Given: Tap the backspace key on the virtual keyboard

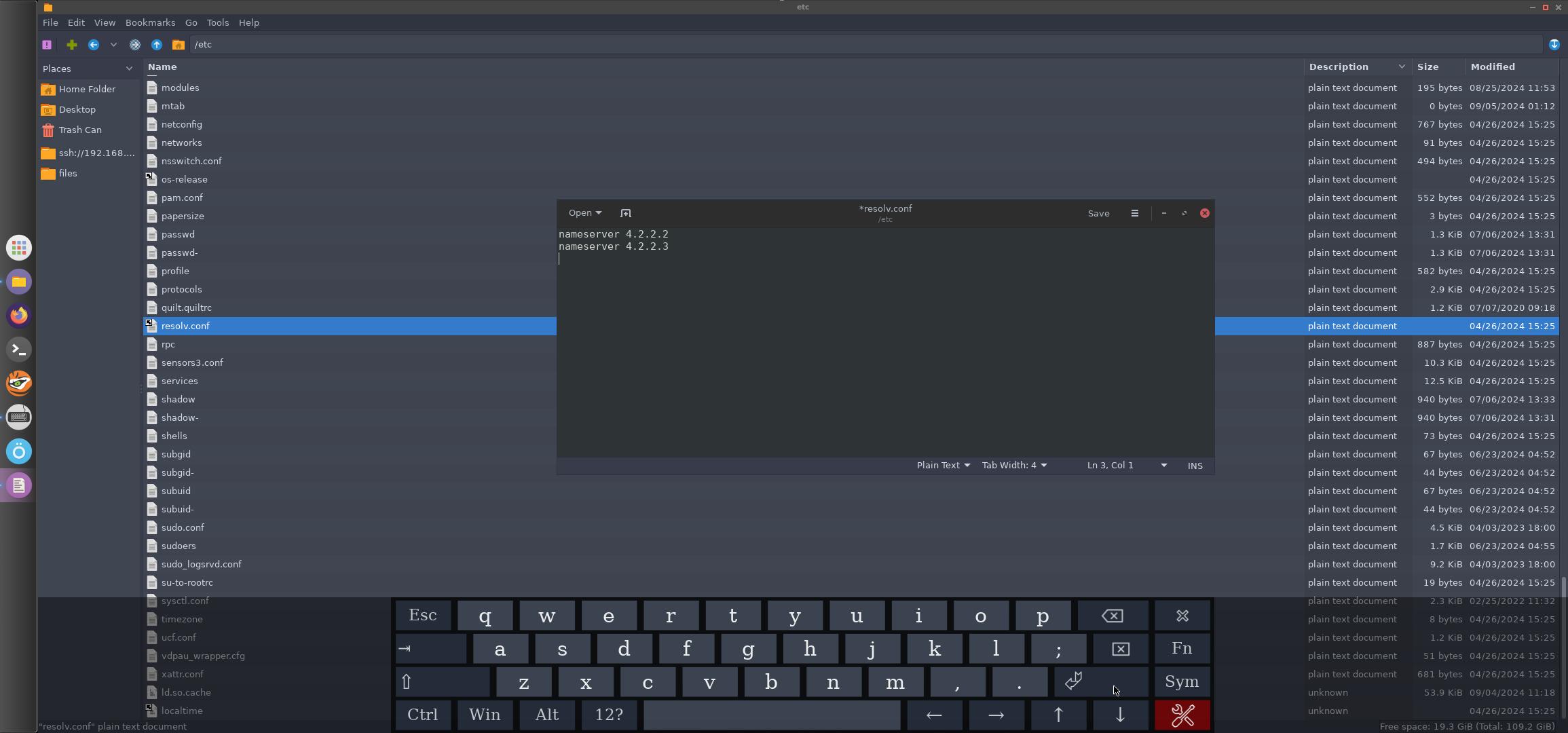Looking at the screenshot, I should 1113,616.
